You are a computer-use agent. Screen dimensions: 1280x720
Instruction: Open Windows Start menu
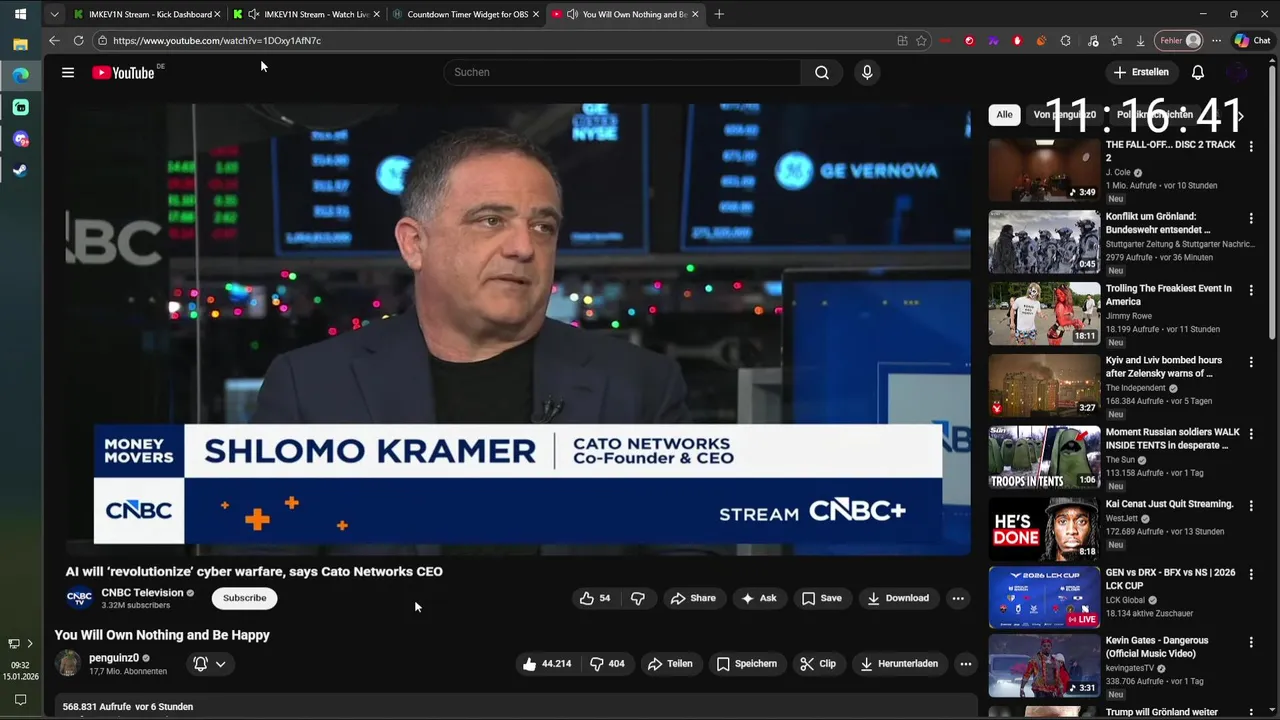20,14
